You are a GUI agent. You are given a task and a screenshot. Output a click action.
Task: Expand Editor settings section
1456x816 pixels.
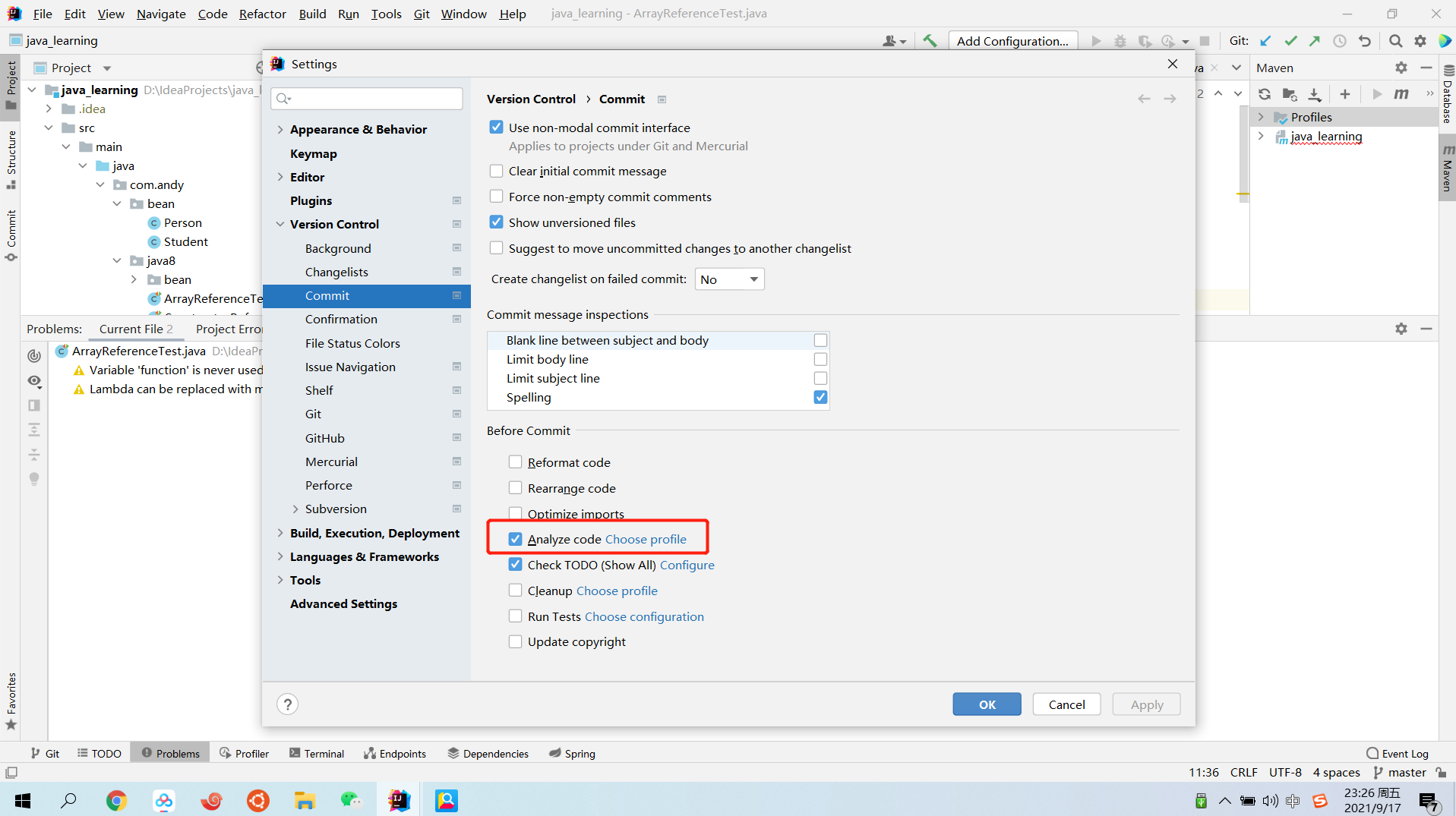point(280,177)
